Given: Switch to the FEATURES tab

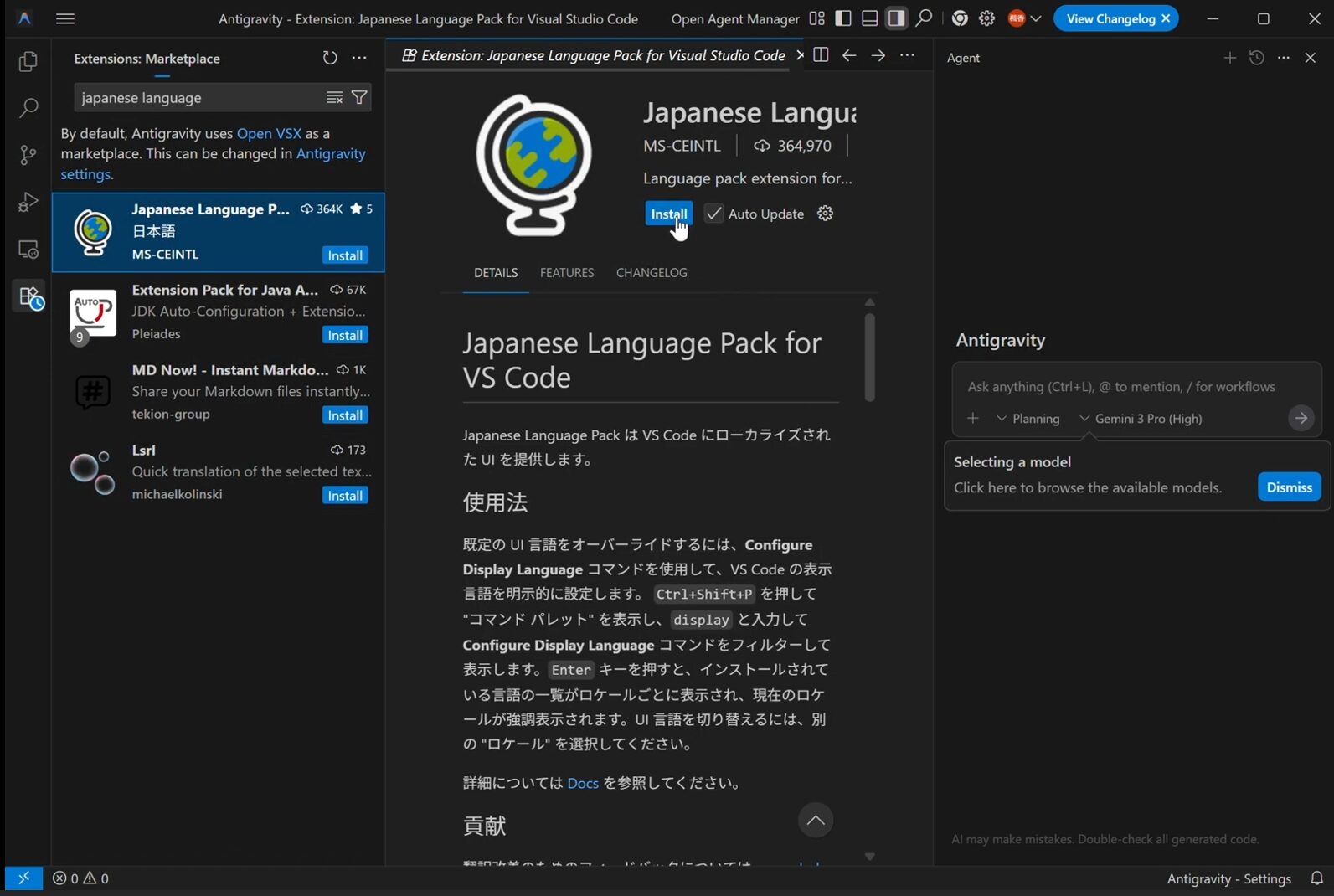Looking at the screenshot, I should click(x=567, y=273).
